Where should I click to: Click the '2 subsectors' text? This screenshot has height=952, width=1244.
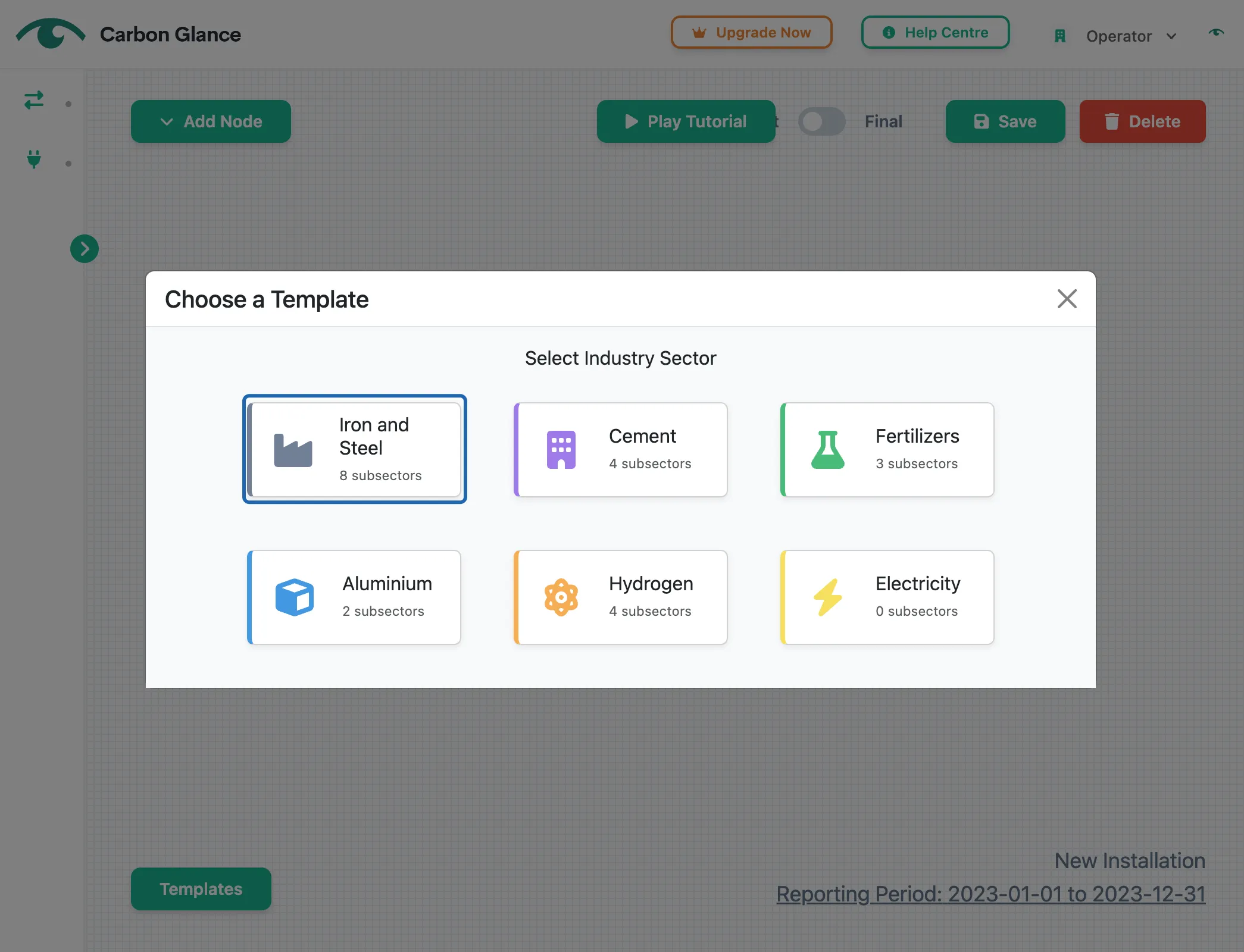click(x=383, y=611)
